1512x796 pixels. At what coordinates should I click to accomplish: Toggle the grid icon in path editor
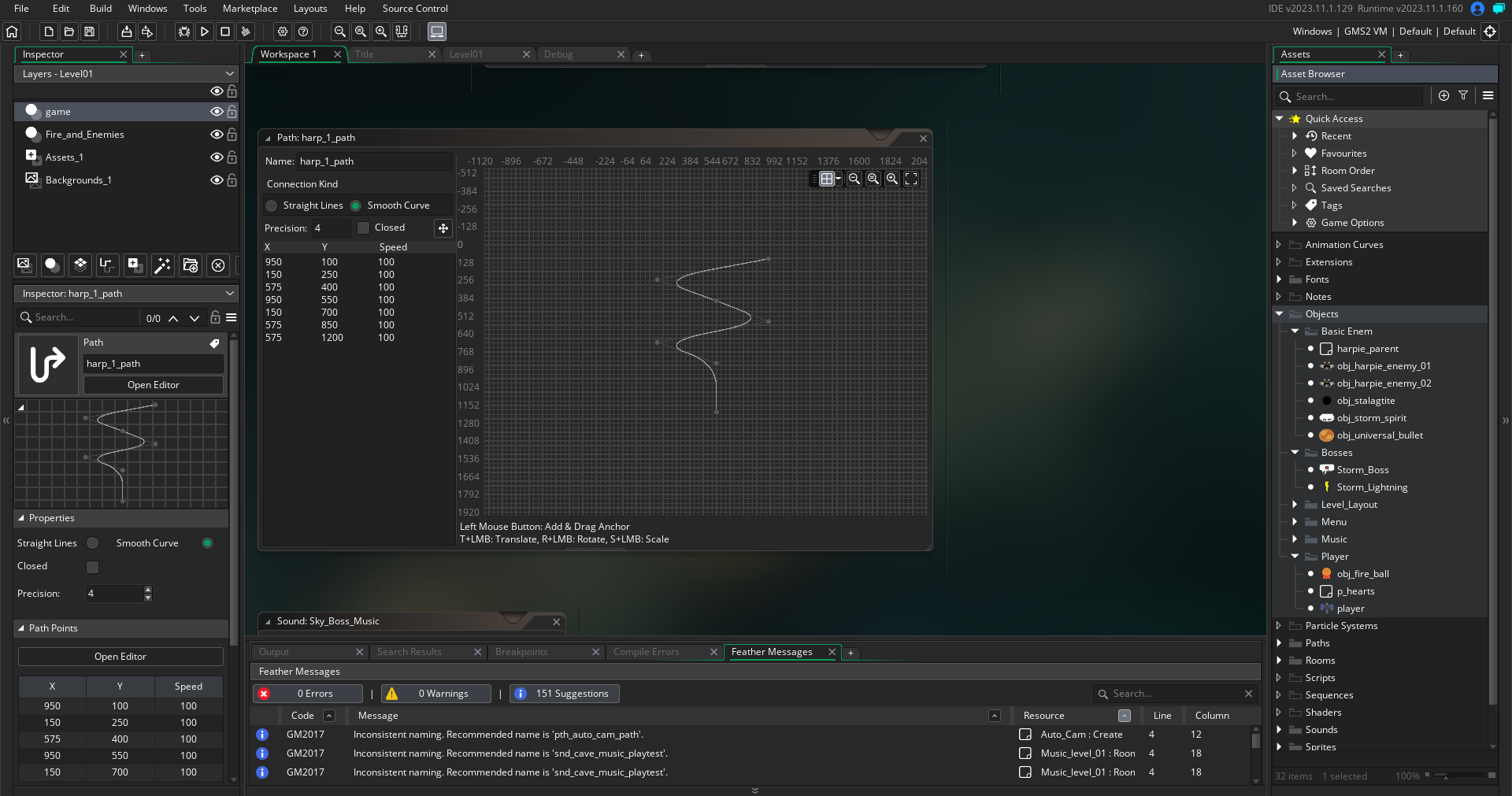(x=827, y=179)
